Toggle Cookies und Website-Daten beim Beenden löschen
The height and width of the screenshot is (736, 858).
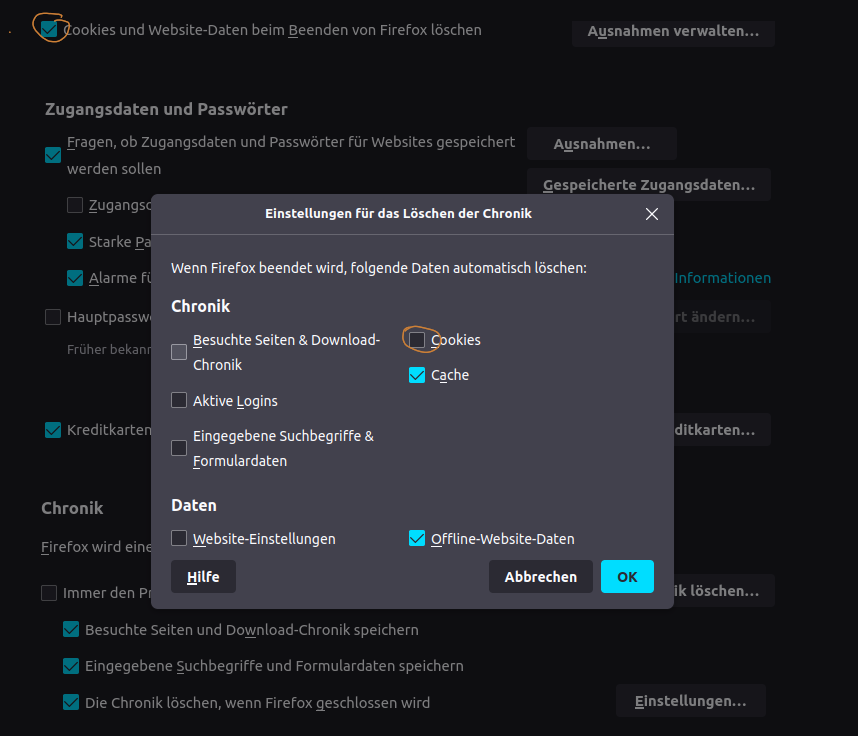pyautogui.click(x=49, y=29)
